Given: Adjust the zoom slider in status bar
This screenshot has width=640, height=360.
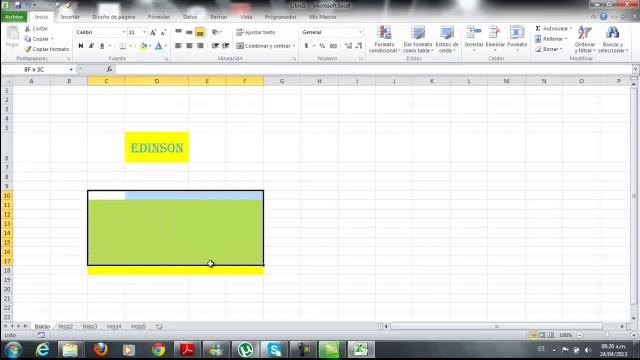Looking at the screenshot, I should [607, 335].
